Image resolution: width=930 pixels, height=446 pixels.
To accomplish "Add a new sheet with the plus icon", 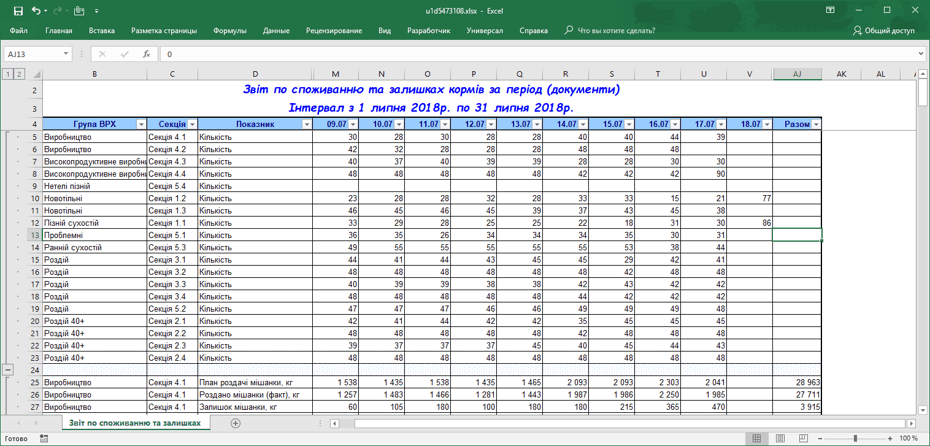I will tap(236, 423).
